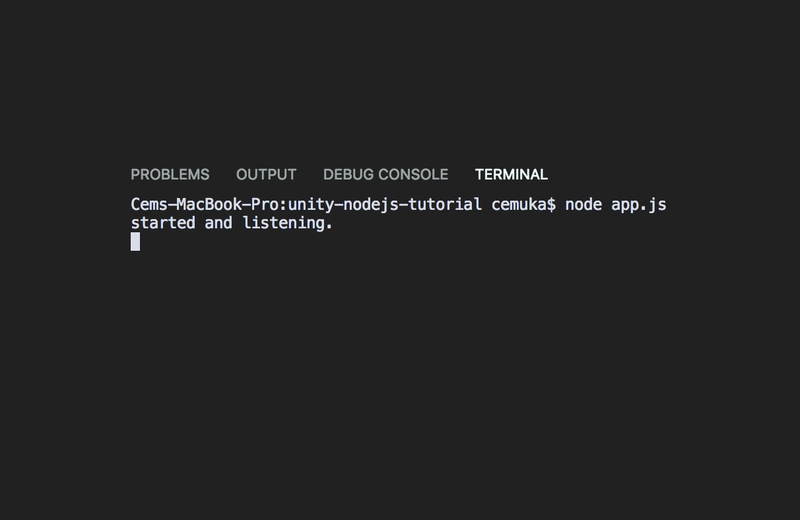Screen dimensions: 800x520
Task: Click the empty editor area above the panel tabs
Action: pos(400,79)
